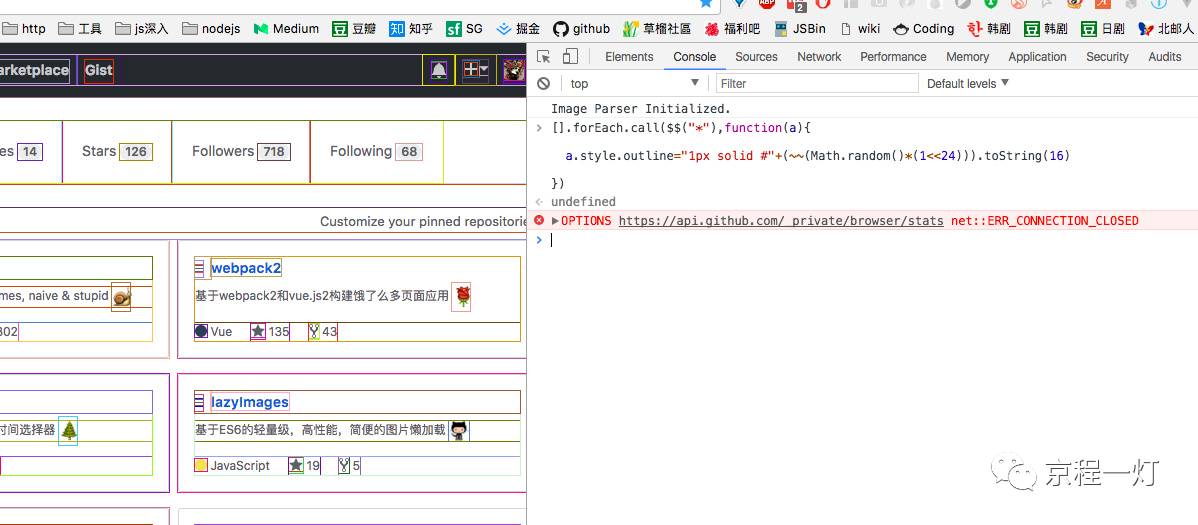Click the inspect element picker icon
The image size is (1198, 525).
click(x=544, y=57)
